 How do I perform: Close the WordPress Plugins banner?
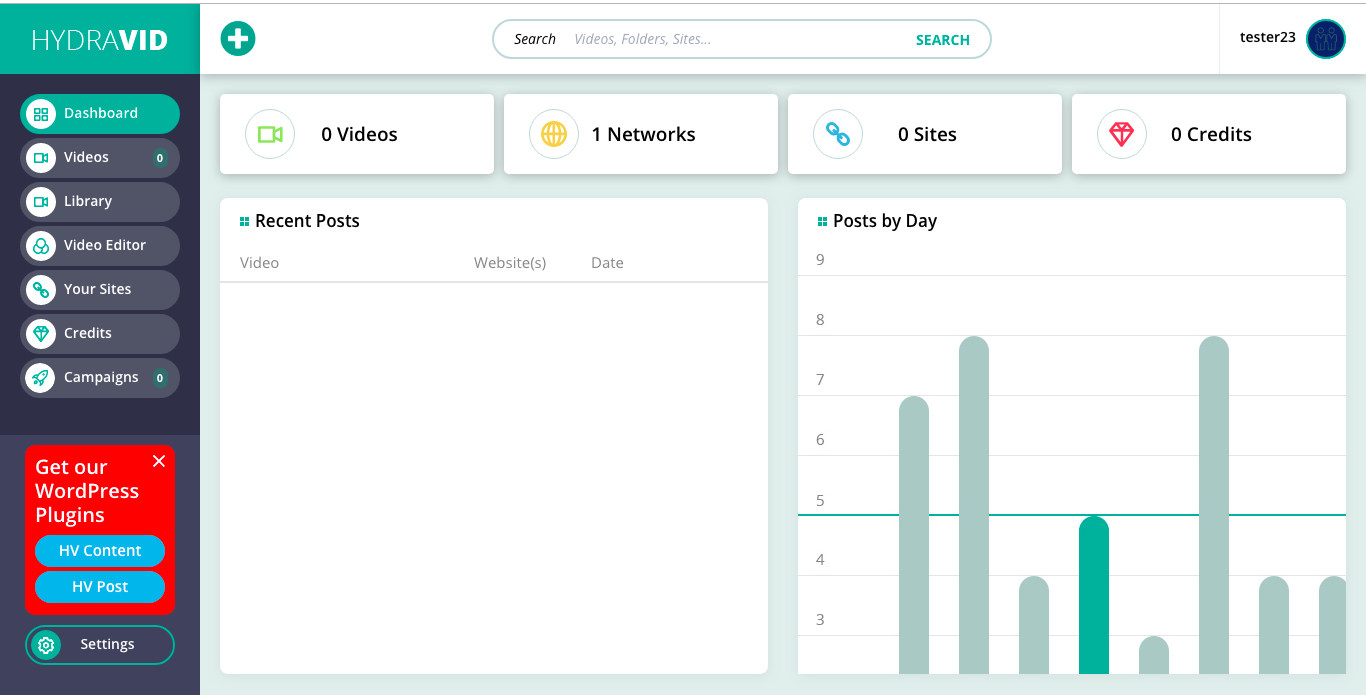click(x=159, y=461)
